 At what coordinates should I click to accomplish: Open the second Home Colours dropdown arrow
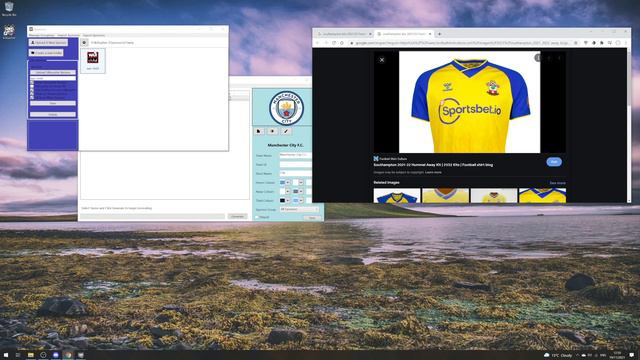point(301,182)
